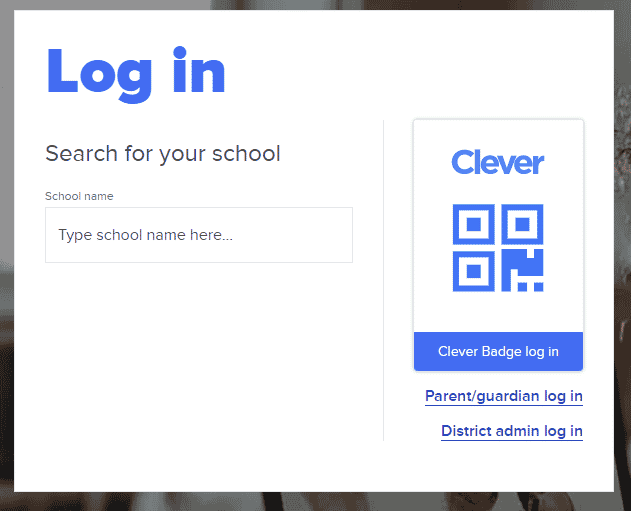Click the white space below Clever's QR icon

[x=498, y=312]
